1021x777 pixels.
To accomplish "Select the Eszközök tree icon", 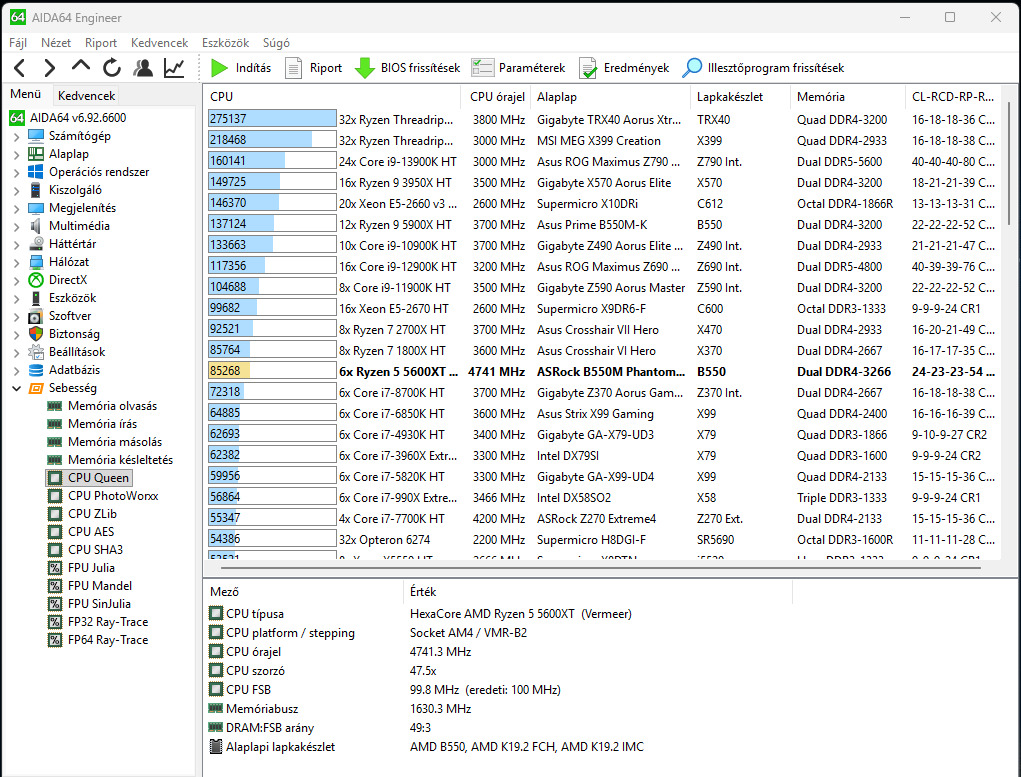I will (36, 298).
